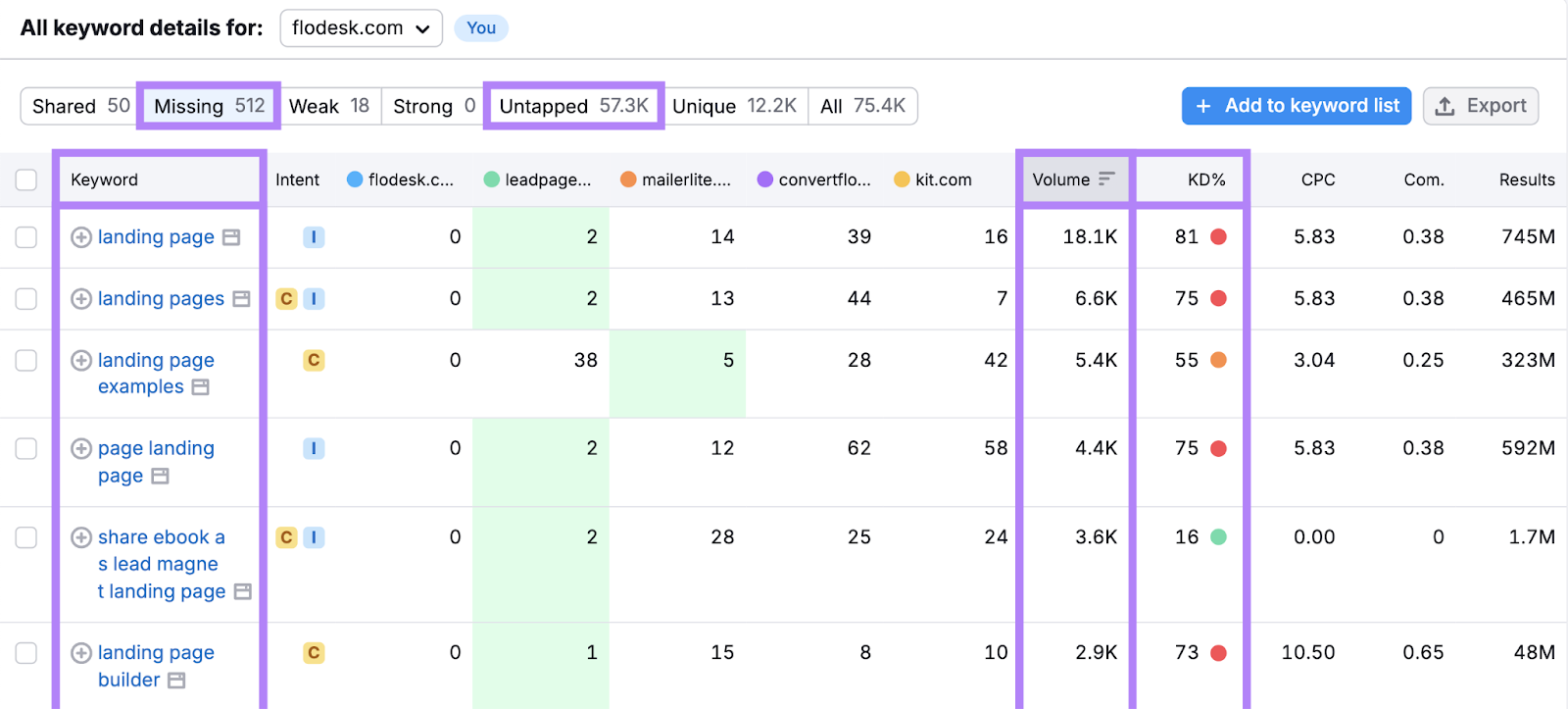
Task: Click the plus icon beside 'landing page examples'
Action: (x=81, y=361)
